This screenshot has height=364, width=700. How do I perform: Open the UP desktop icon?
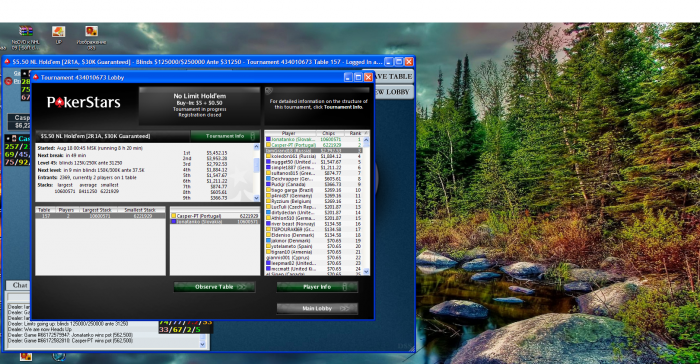pos(58,35)
